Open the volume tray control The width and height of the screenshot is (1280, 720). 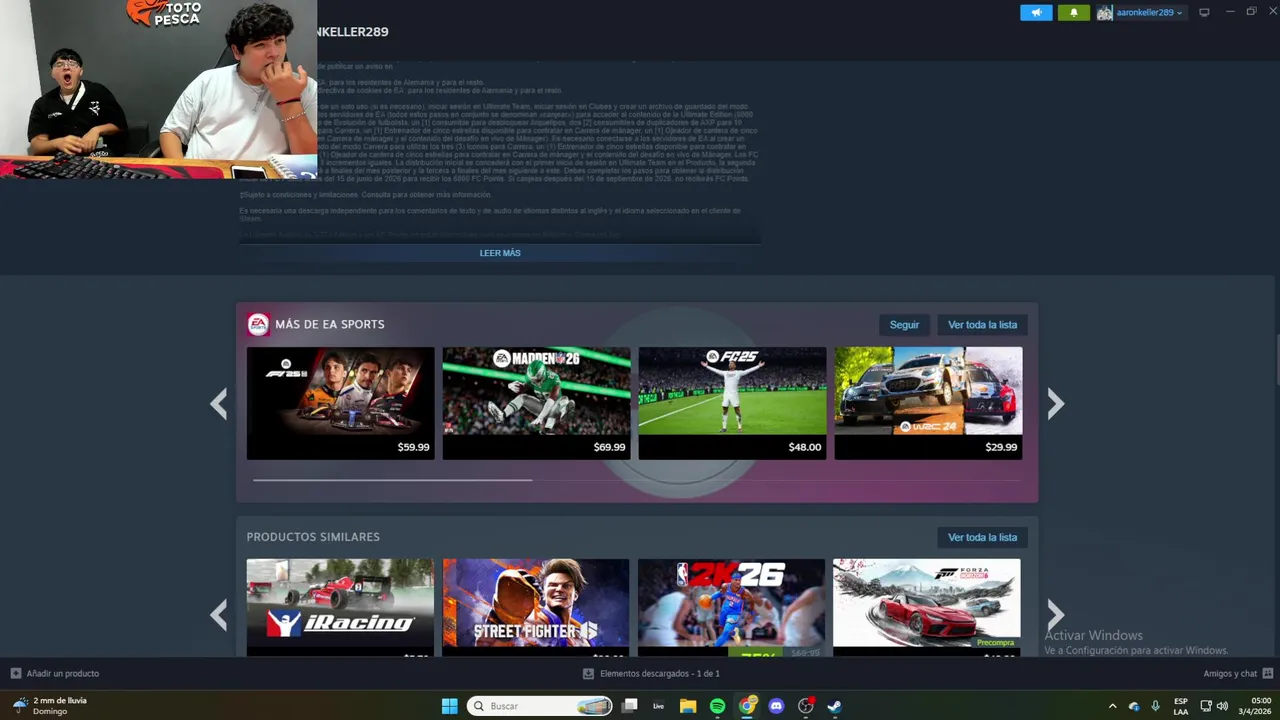[1222, 706]
